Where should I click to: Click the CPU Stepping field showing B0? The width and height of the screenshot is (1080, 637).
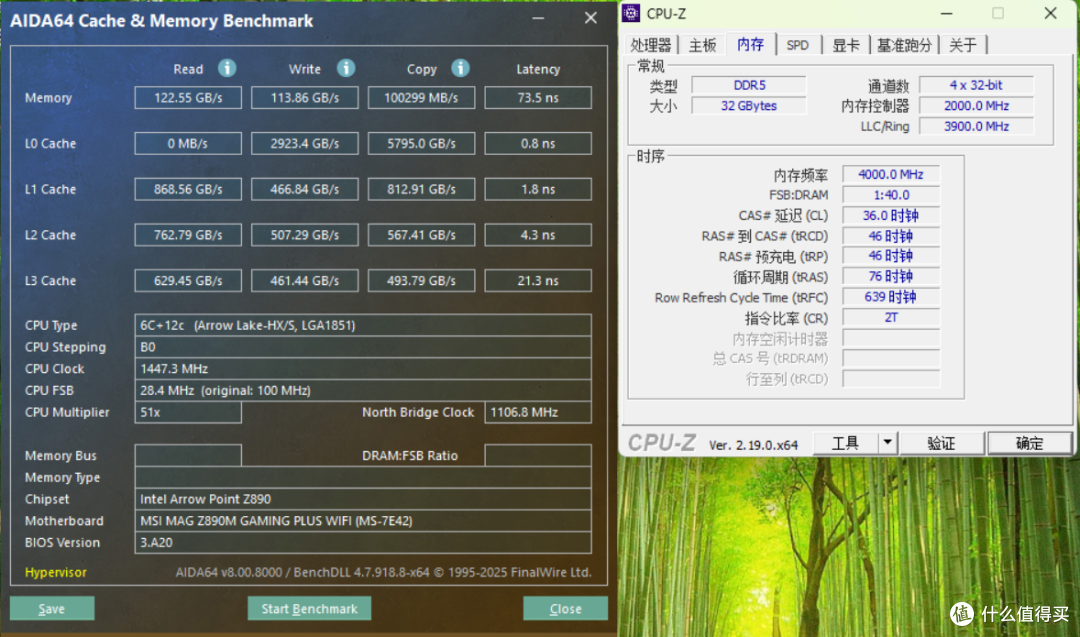coord(363,347)
